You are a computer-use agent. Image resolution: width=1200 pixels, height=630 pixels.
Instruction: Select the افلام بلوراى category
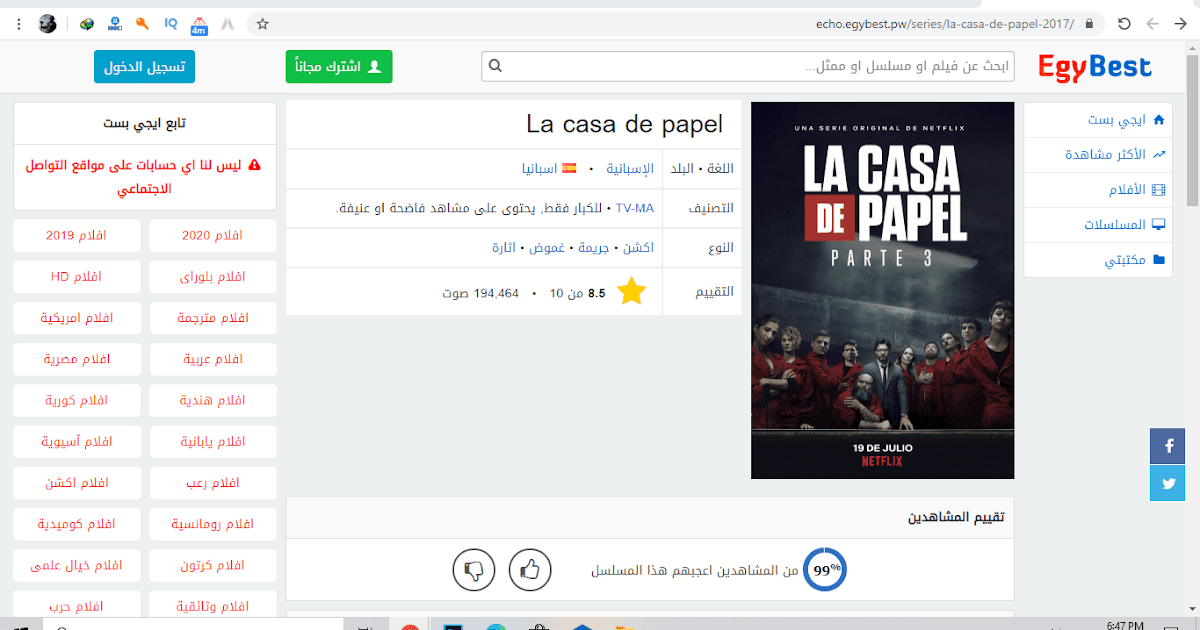[213, 277]
